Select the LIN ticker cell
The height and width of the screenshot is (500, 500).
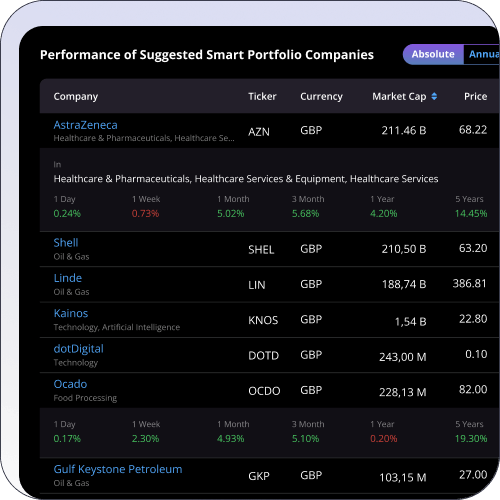pos(257,285)
